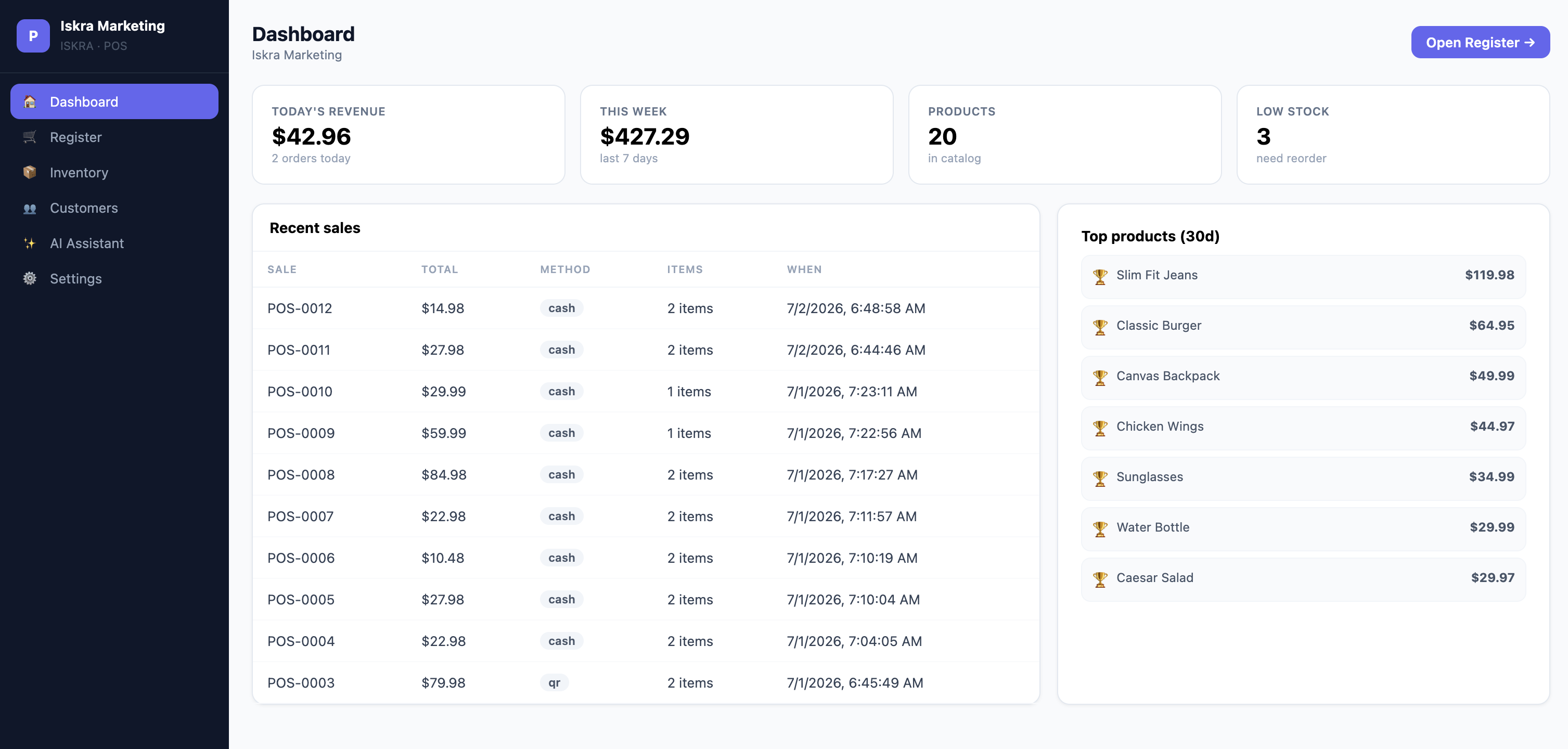Select the Today's Revenue card
This screenshot has width=1568, height=749.
[408, 135]
